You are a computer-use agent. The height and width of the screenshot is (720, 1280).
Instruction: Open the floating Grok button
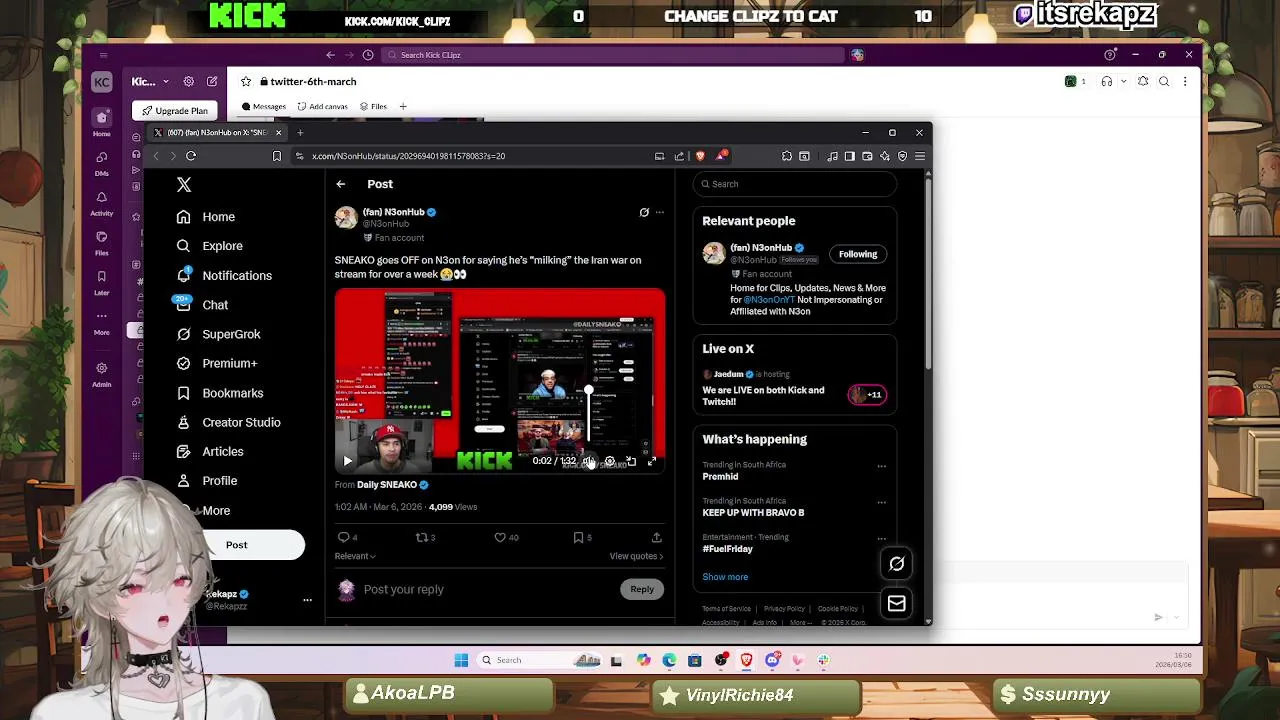(x=897, y=564)
